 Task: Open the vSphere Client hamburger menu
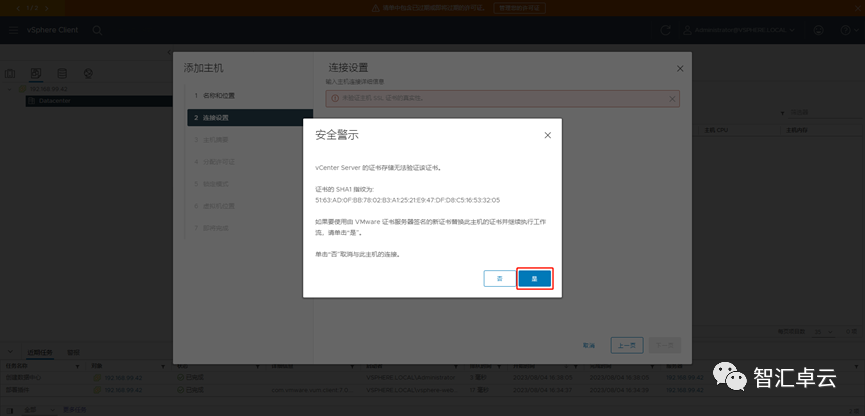click(13, 30)
